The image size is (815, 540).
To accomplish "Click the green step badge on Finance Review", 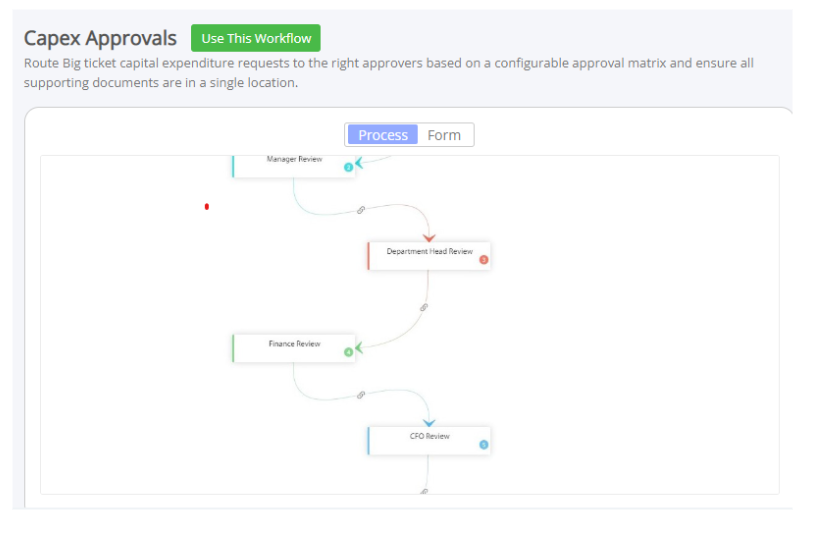I will (349, 352).
